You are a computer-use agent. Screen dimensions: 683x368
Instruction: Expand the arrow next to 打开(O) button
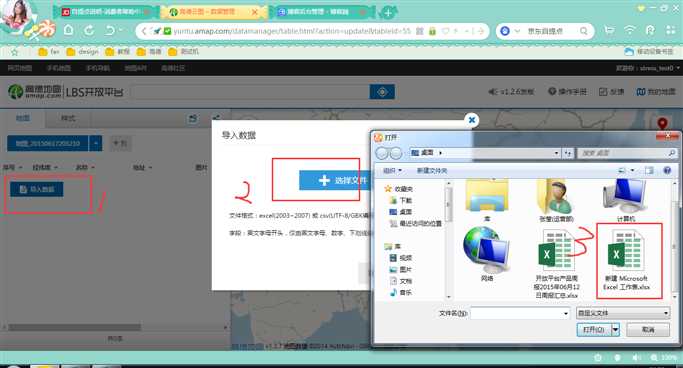615,330
